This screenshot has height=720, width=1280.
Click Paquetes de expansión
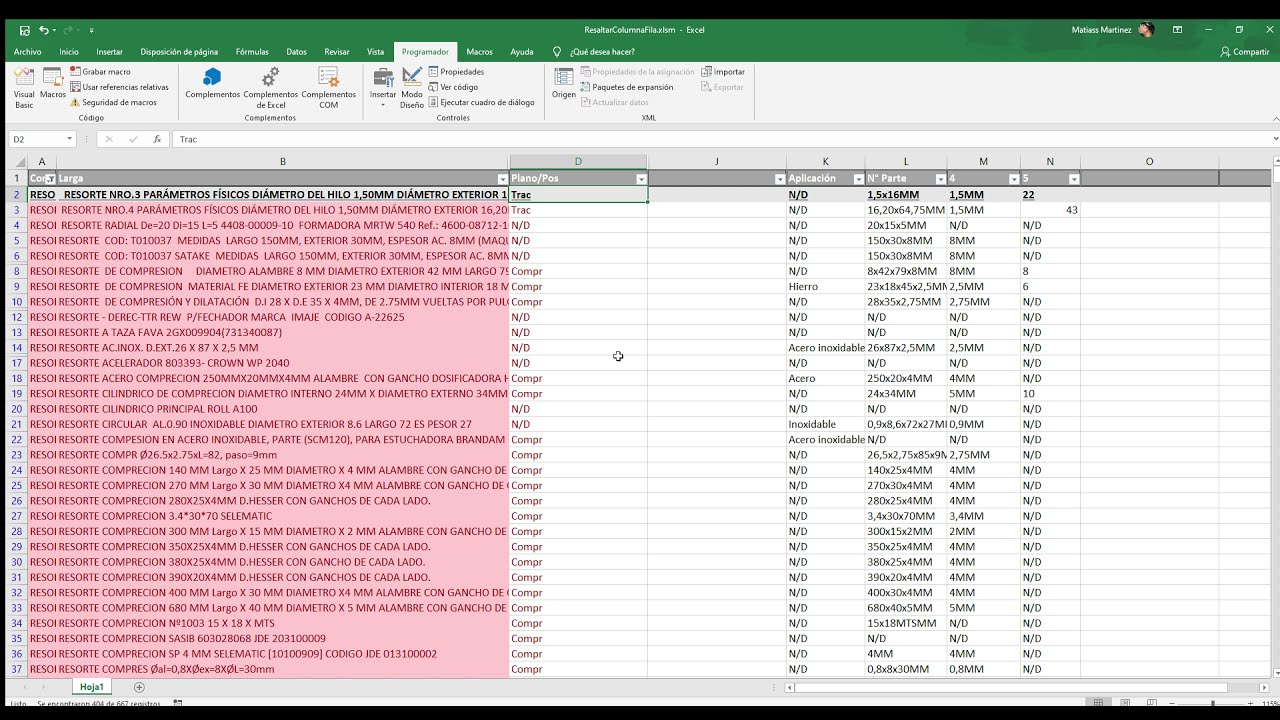click(626, 87)
